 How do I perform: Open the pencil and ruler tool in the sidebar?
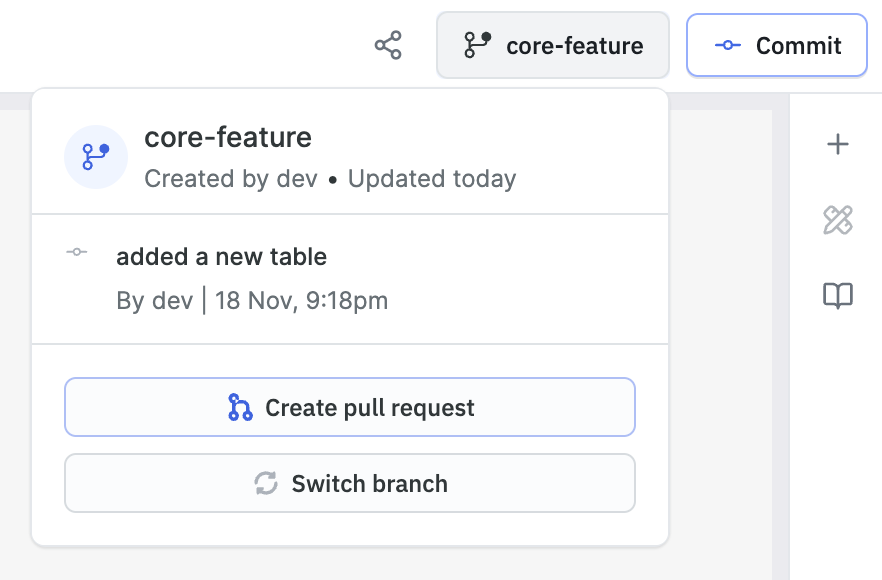point(837,220)
